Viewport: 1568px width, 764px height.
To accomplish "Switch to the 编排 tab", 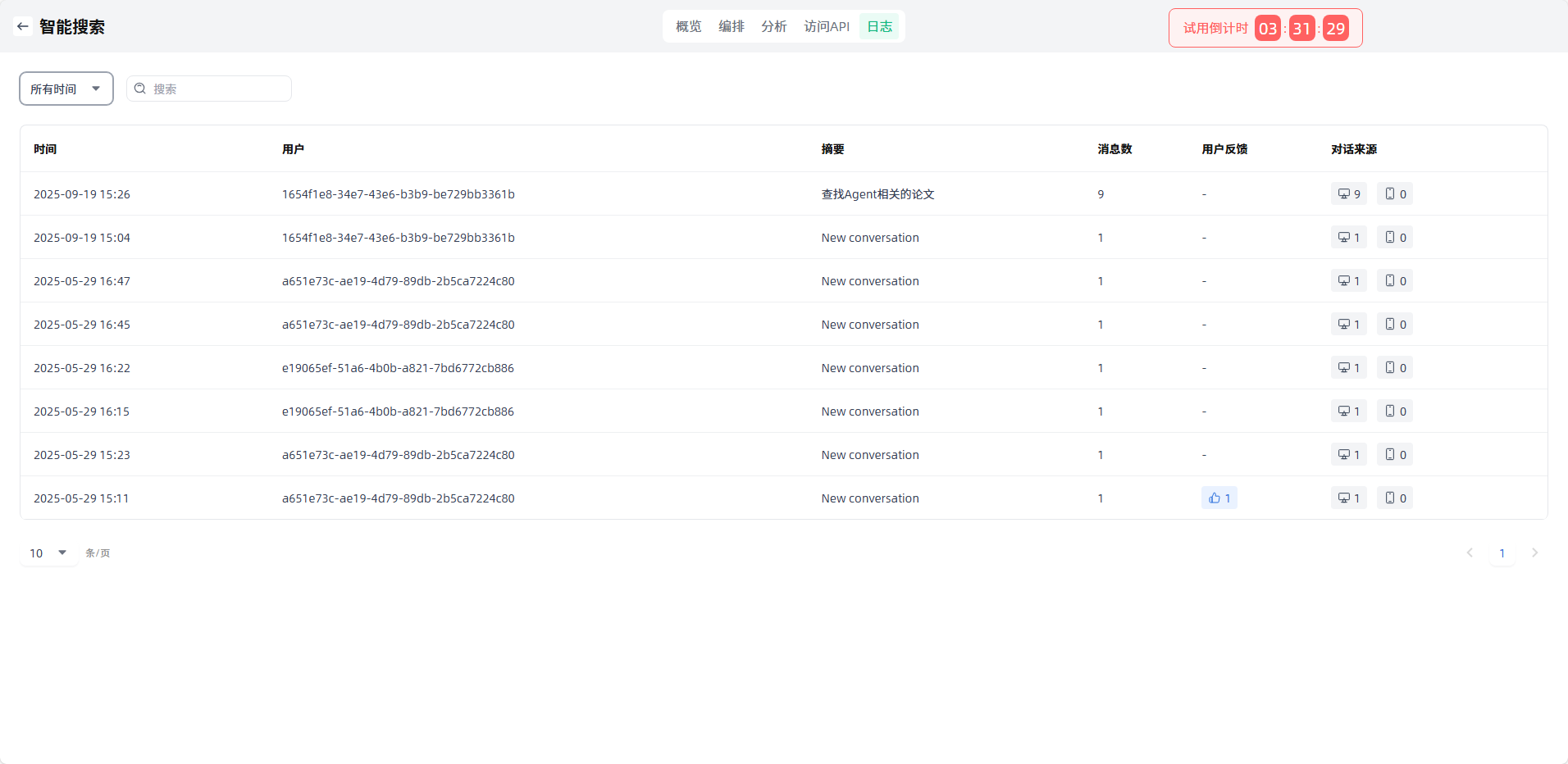I will (x=731, y=26).
